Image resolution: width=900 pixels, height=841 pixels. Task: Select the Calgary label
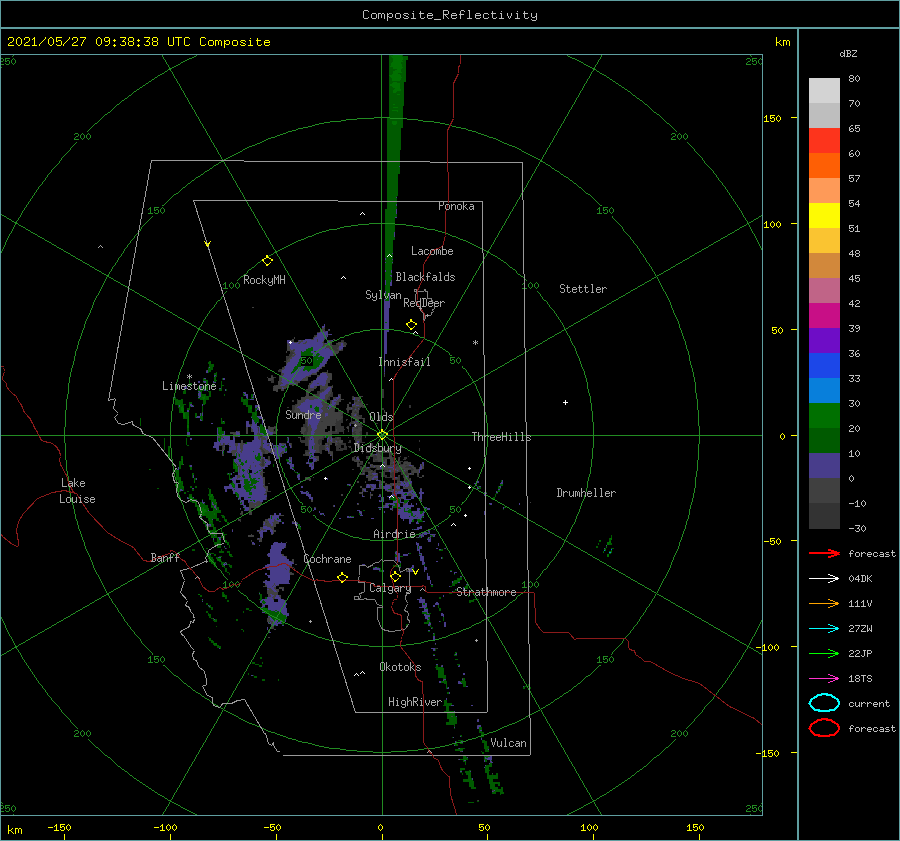(x=390, y=588)
